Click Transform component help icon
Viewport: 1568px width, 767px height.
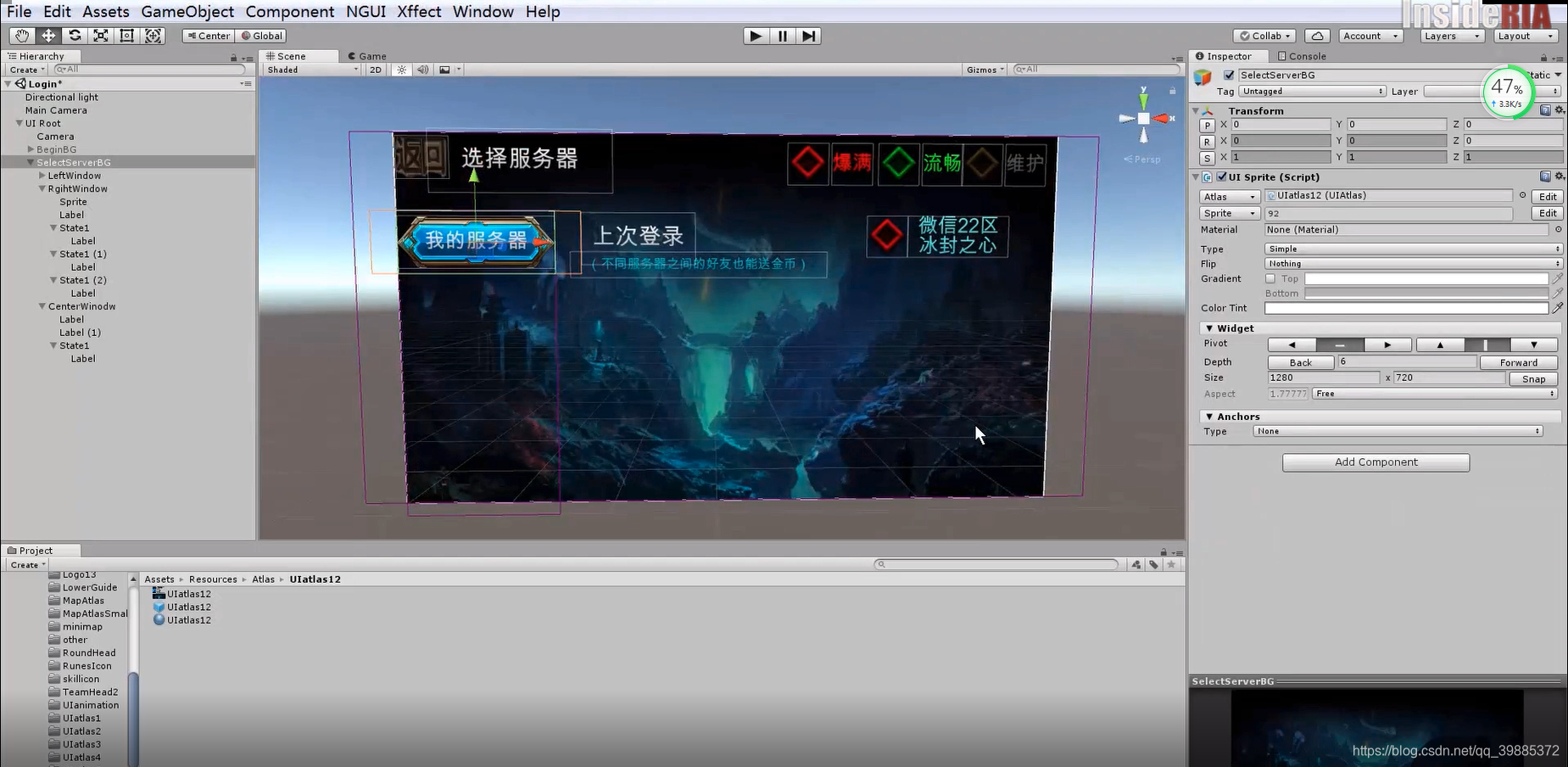point(1545,110)
